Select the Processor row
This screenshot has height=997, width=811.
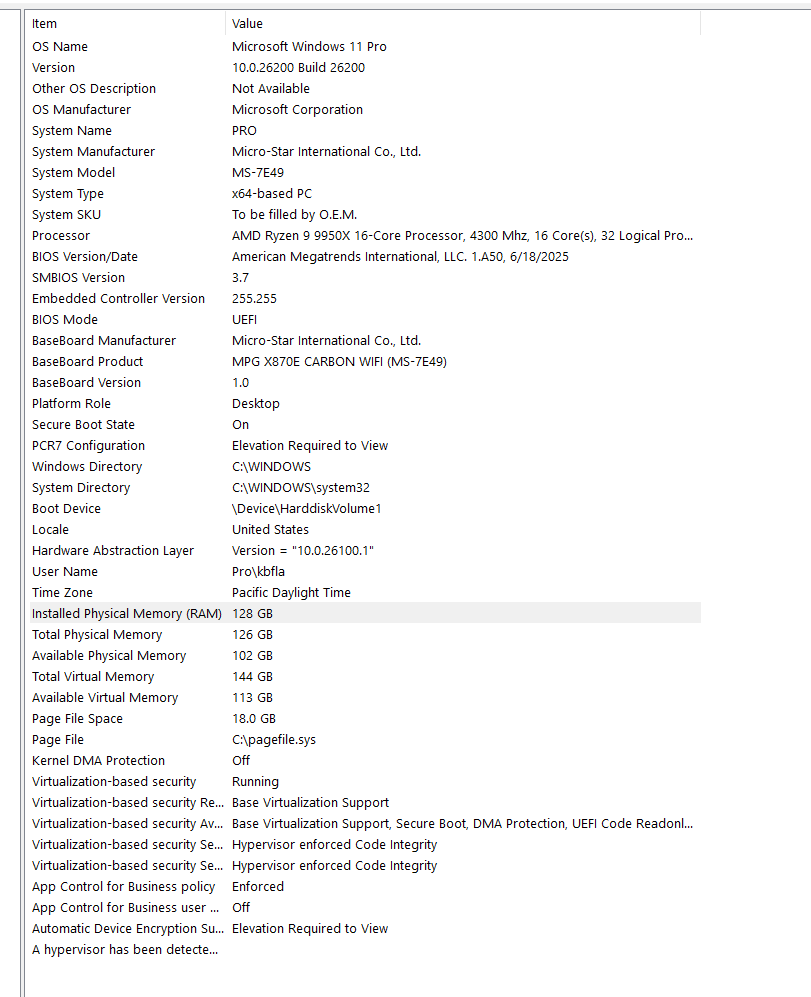[365, 235]
